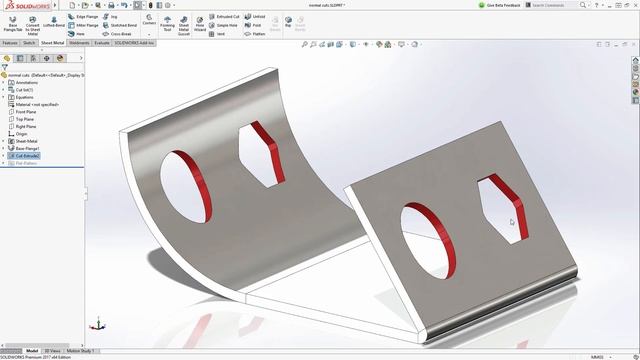640x360 pixels.
Task: Click the Sheet Metal Gusset tool
Action: [x=184, y=26]
